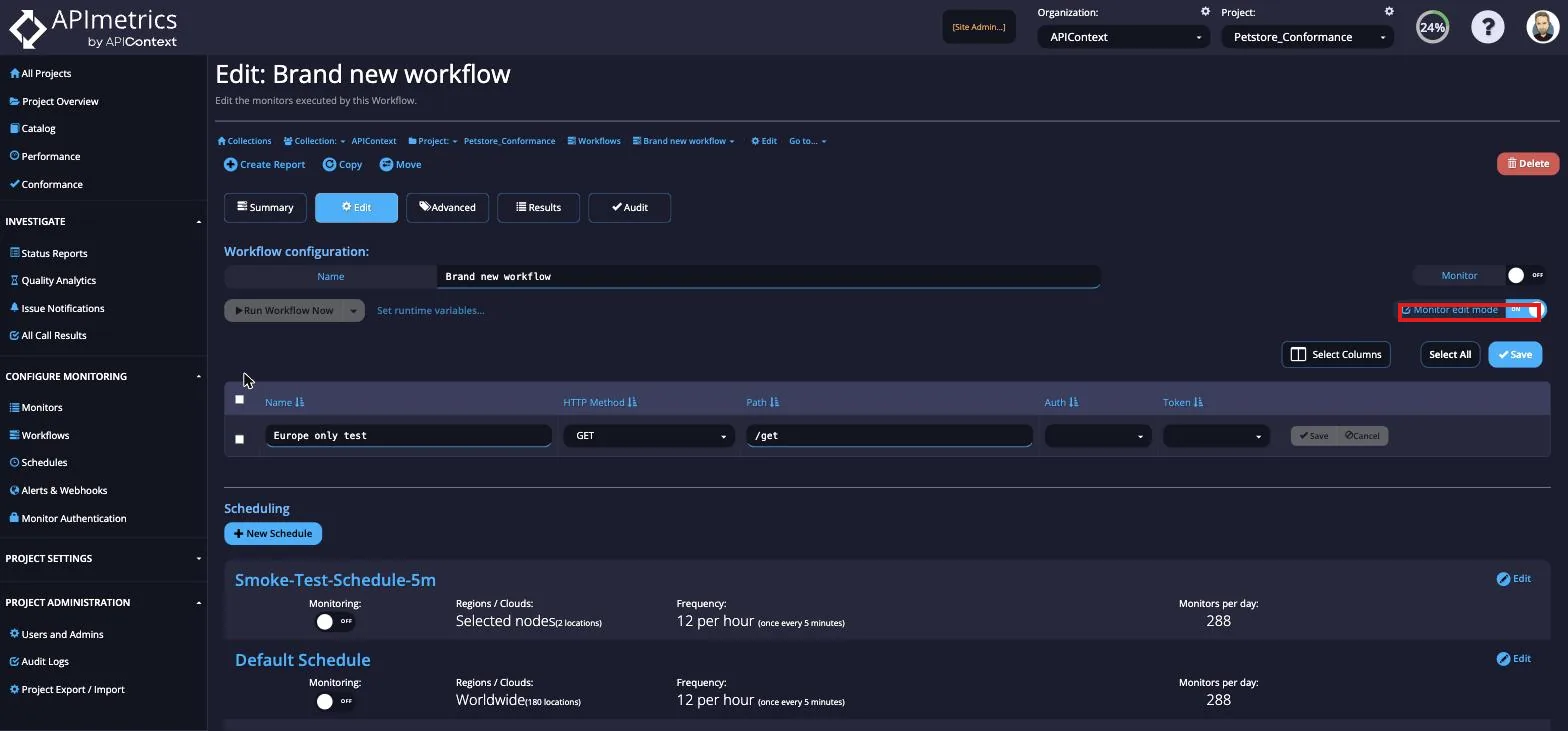Open Run Workflow Now dropdown arrow
The width and height of the screenshot is (1568, 731).
353,311
